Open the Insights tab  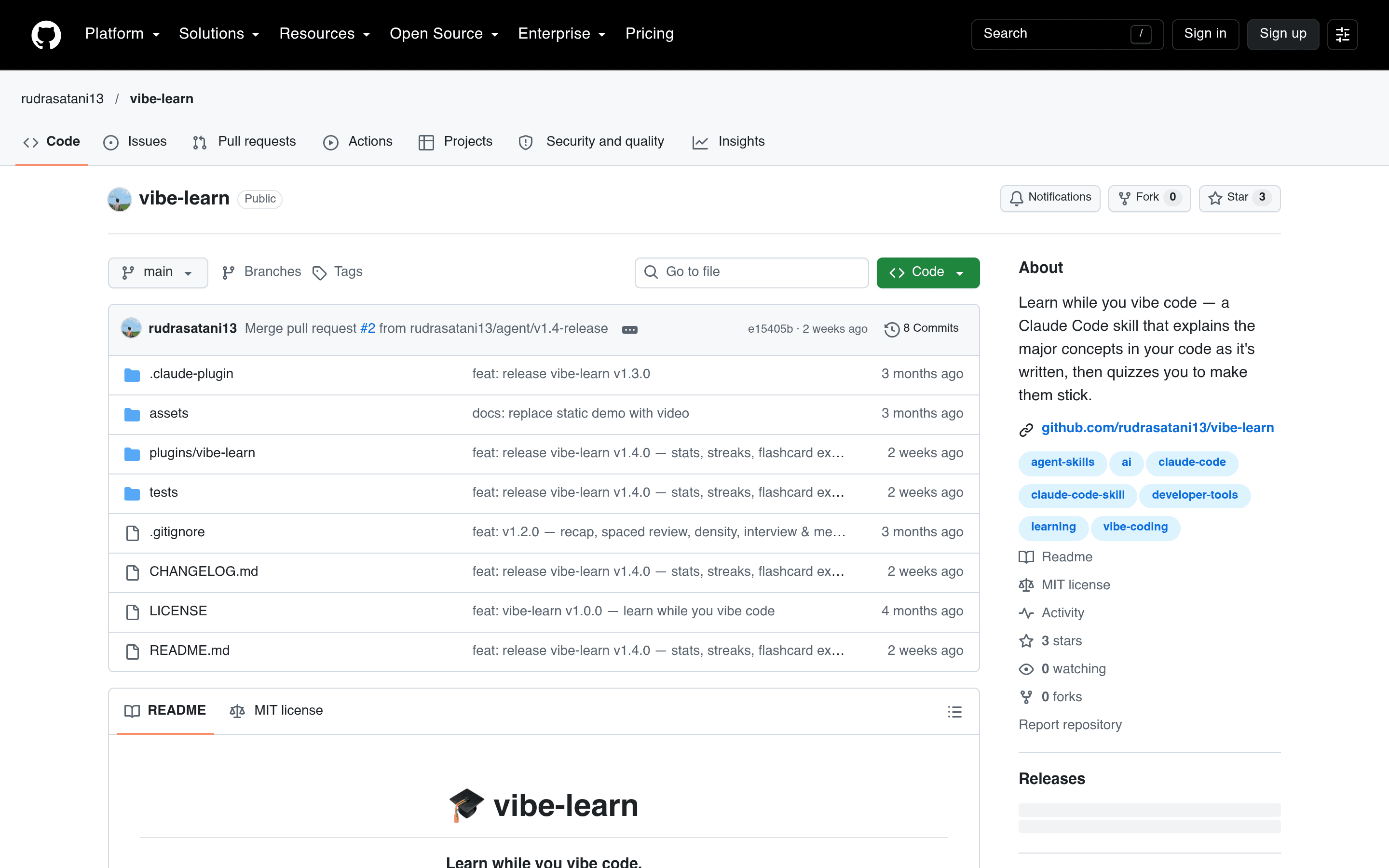tap(728, 142)
